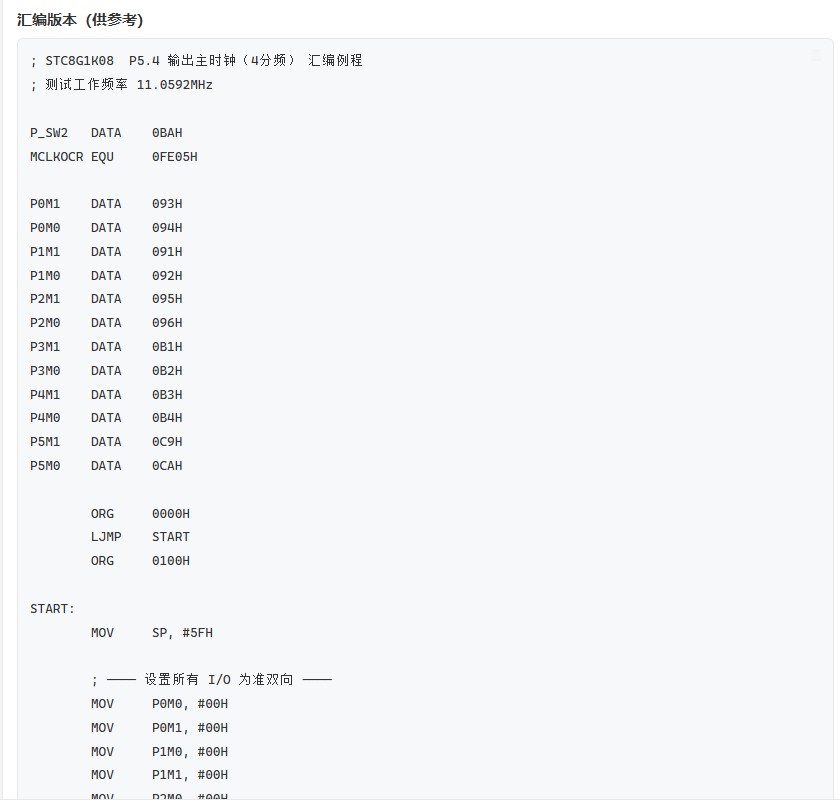Click the START operand after LJMP
Screen dimensions: 840x802
point(171,537)
